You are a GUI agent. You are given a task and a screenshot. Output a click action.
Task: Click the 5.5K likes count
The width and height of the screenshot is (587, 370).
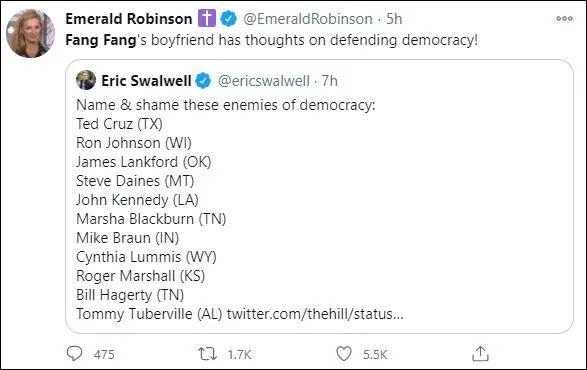tap(375, 354)
